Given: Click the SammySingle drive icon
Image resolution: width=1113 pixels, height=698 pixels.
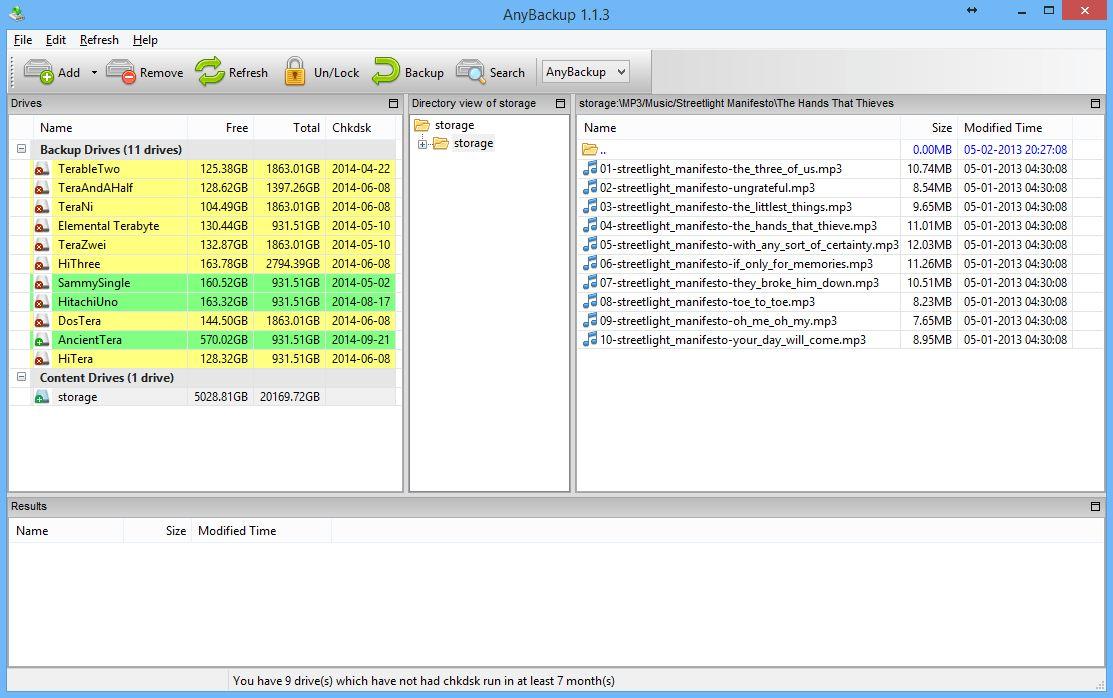Looking at the screenshot, I should pos(42,283).
